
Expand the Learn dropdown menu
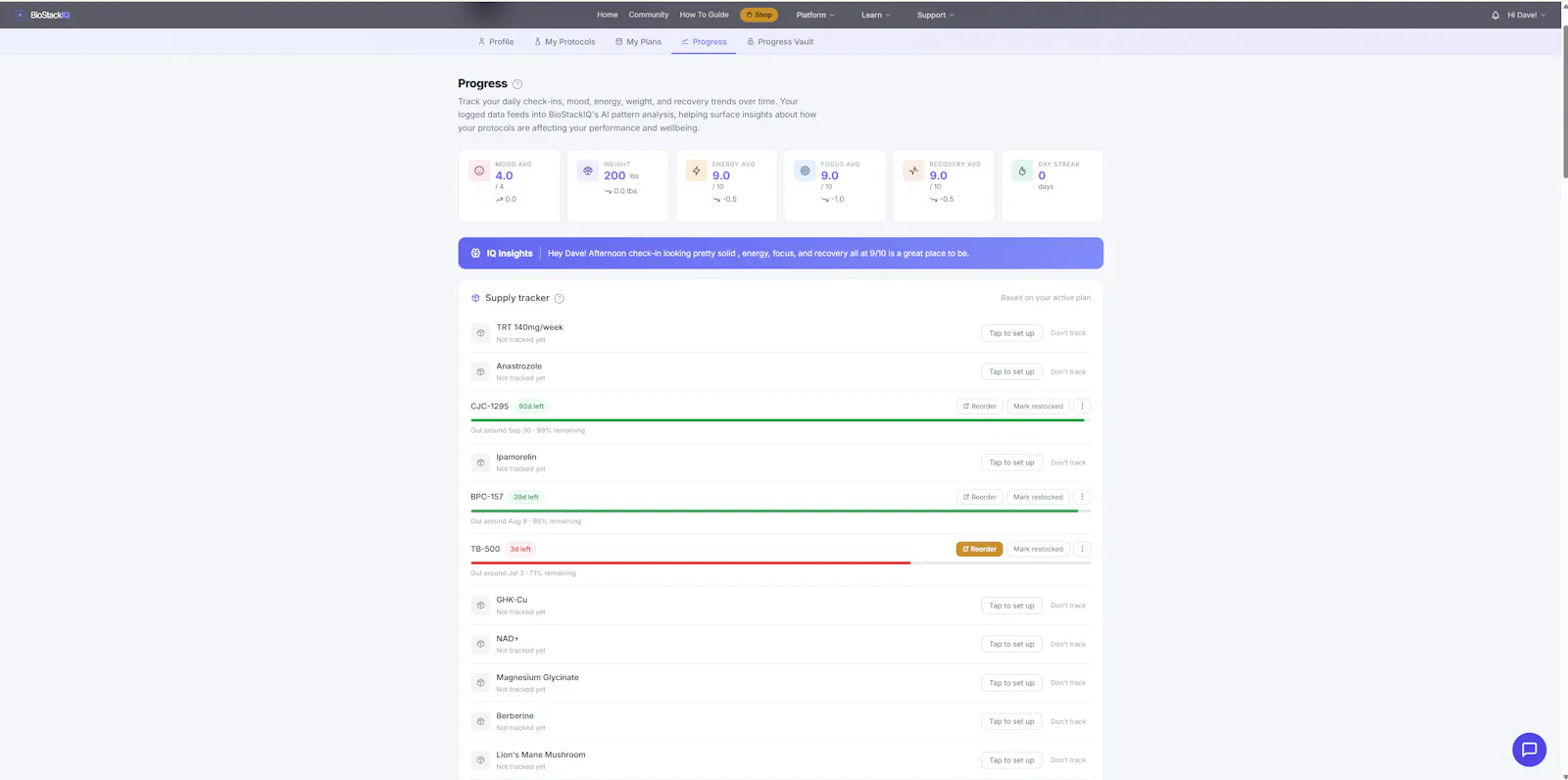click(876, 15)
